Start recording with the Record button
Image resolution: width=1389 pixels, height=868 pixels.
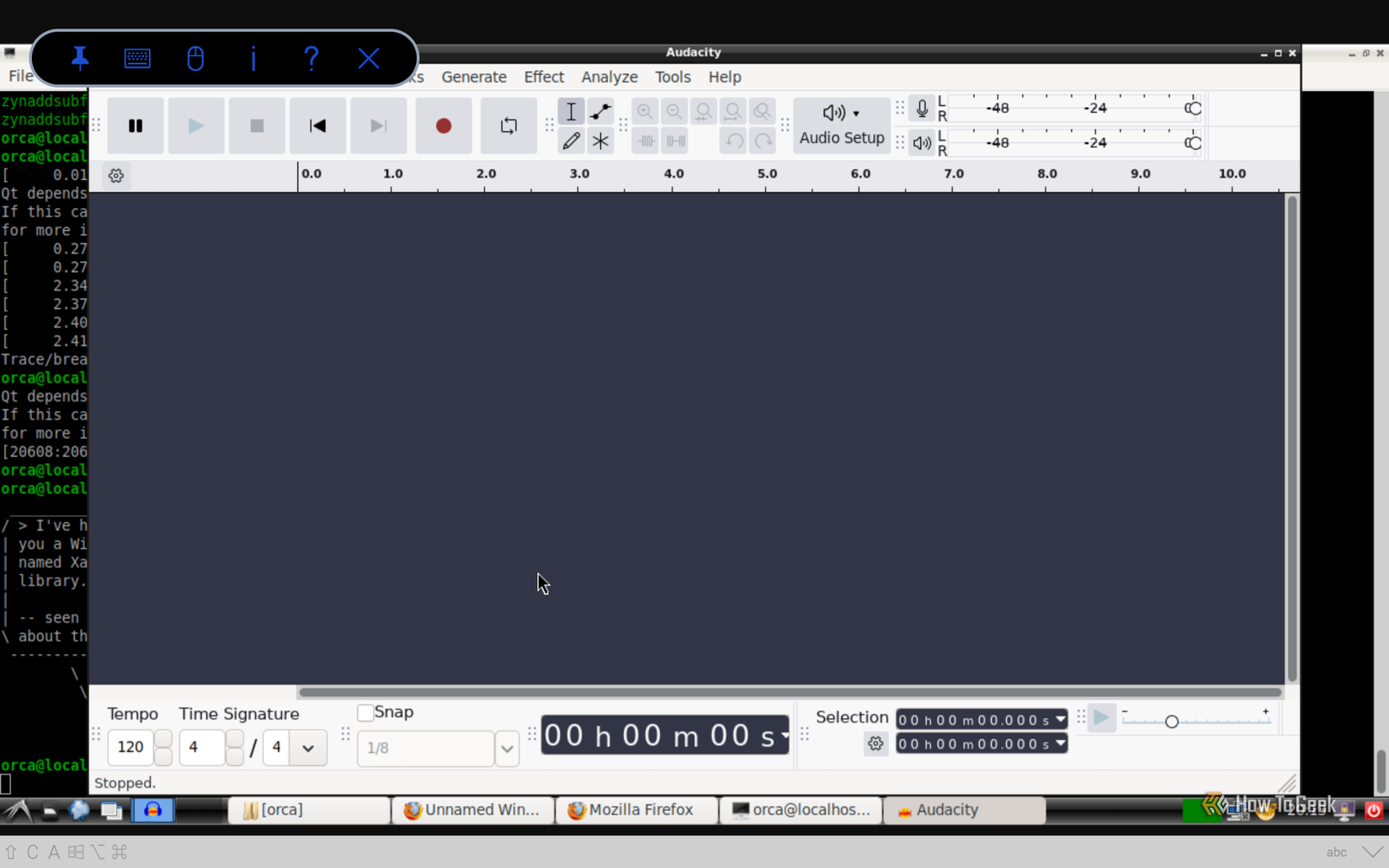coord(444,125)
